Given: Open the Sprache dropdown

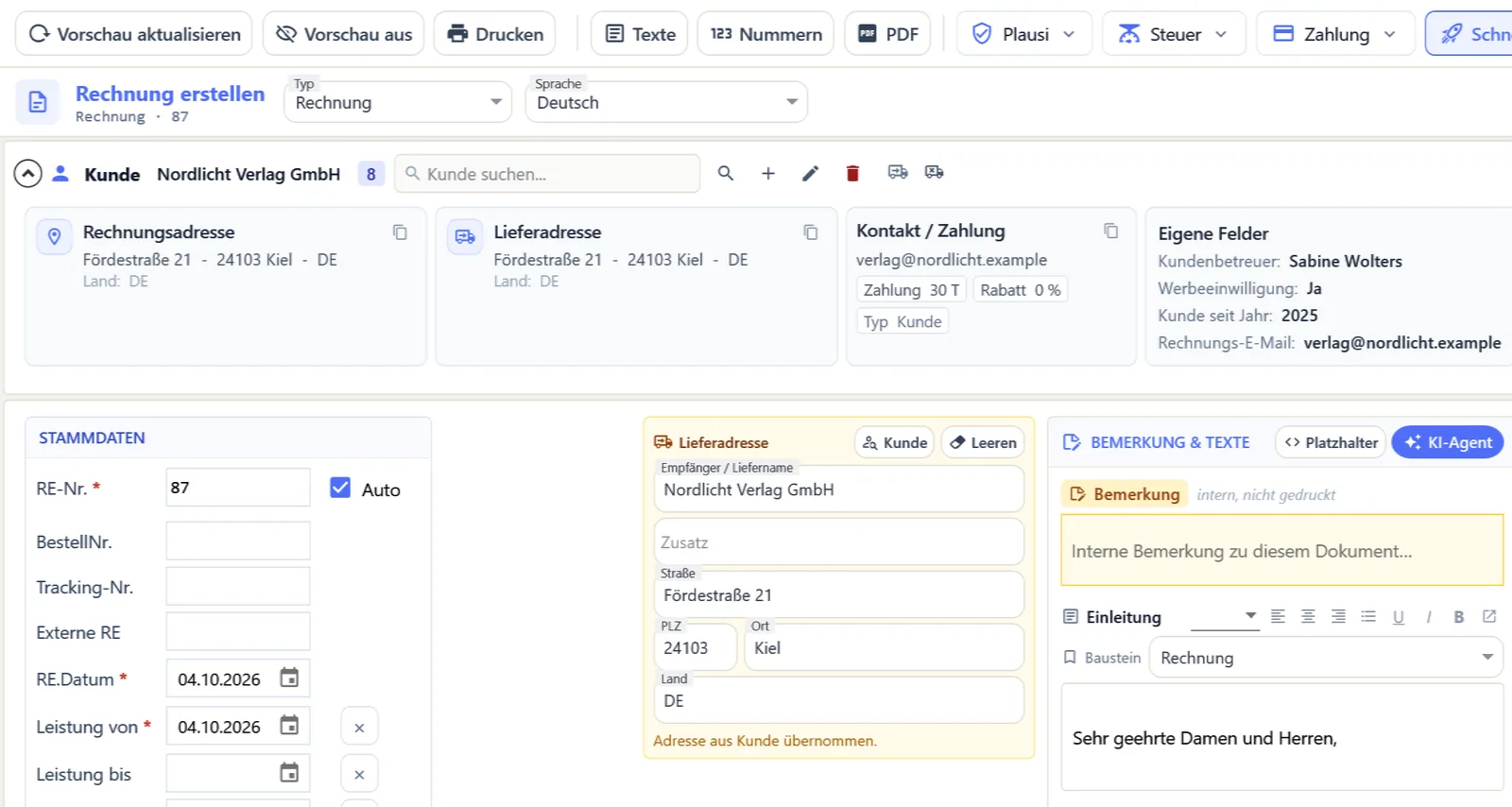Looking at the screenshot, I should pos(666,102).
